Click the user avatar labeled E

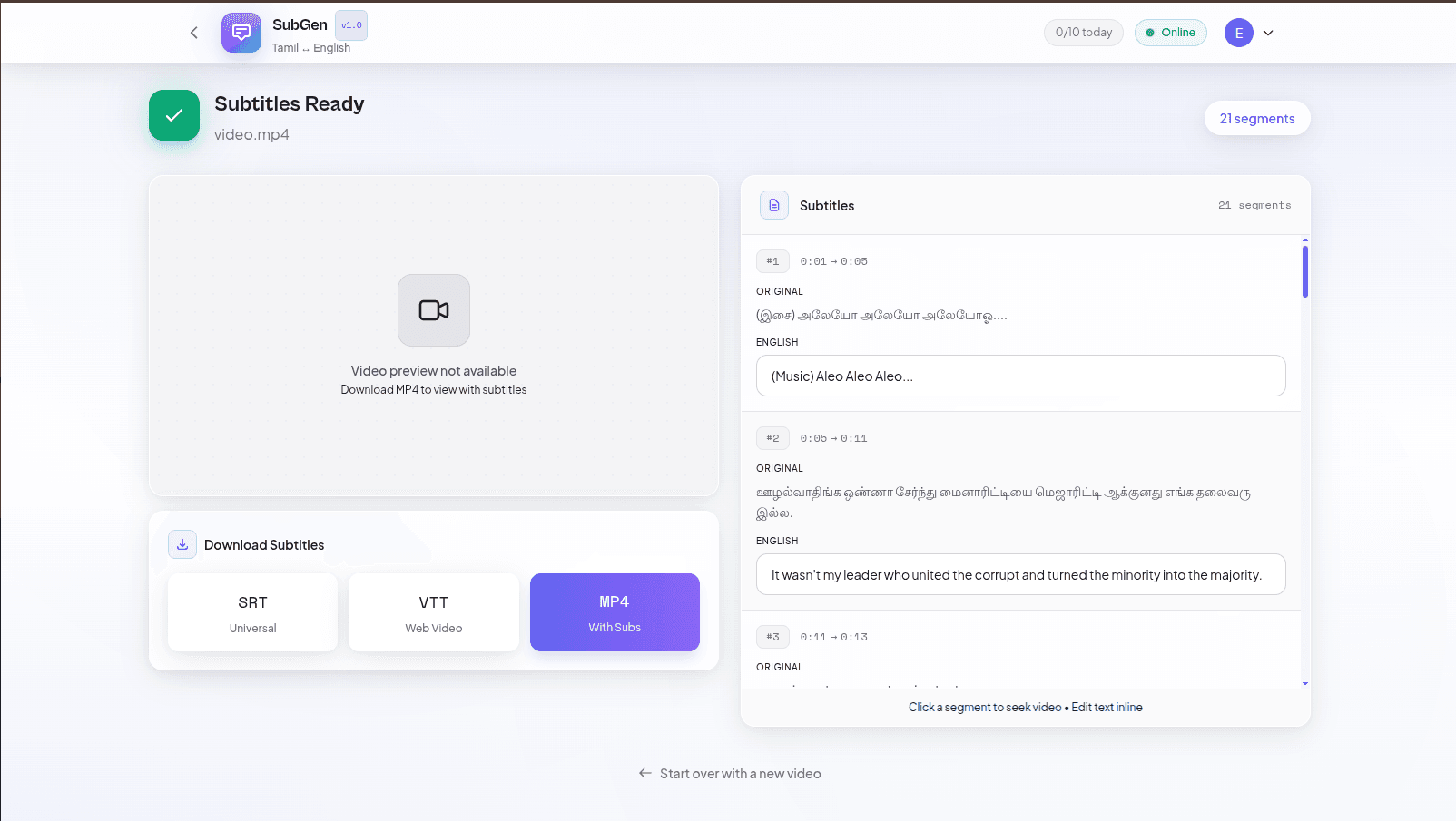(x=1239, y=33)
